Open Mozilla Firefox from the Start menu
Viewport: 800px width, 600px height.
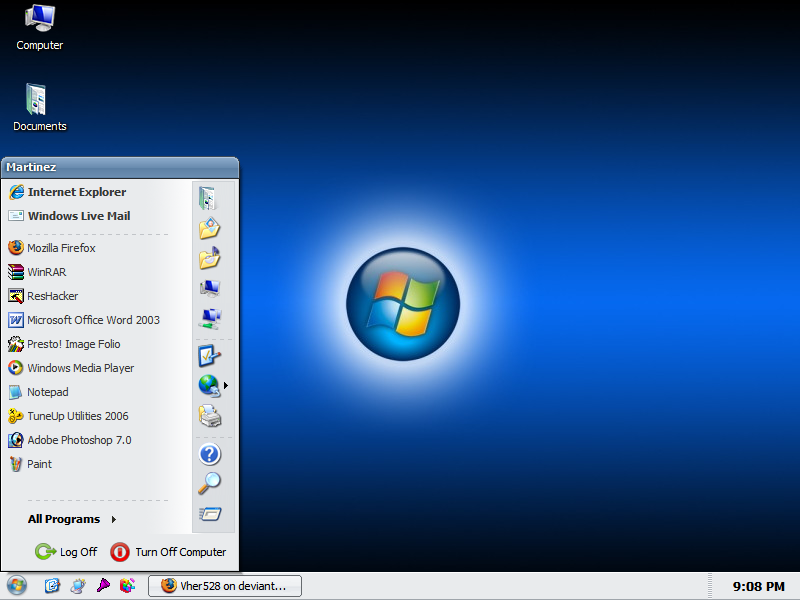52,248
